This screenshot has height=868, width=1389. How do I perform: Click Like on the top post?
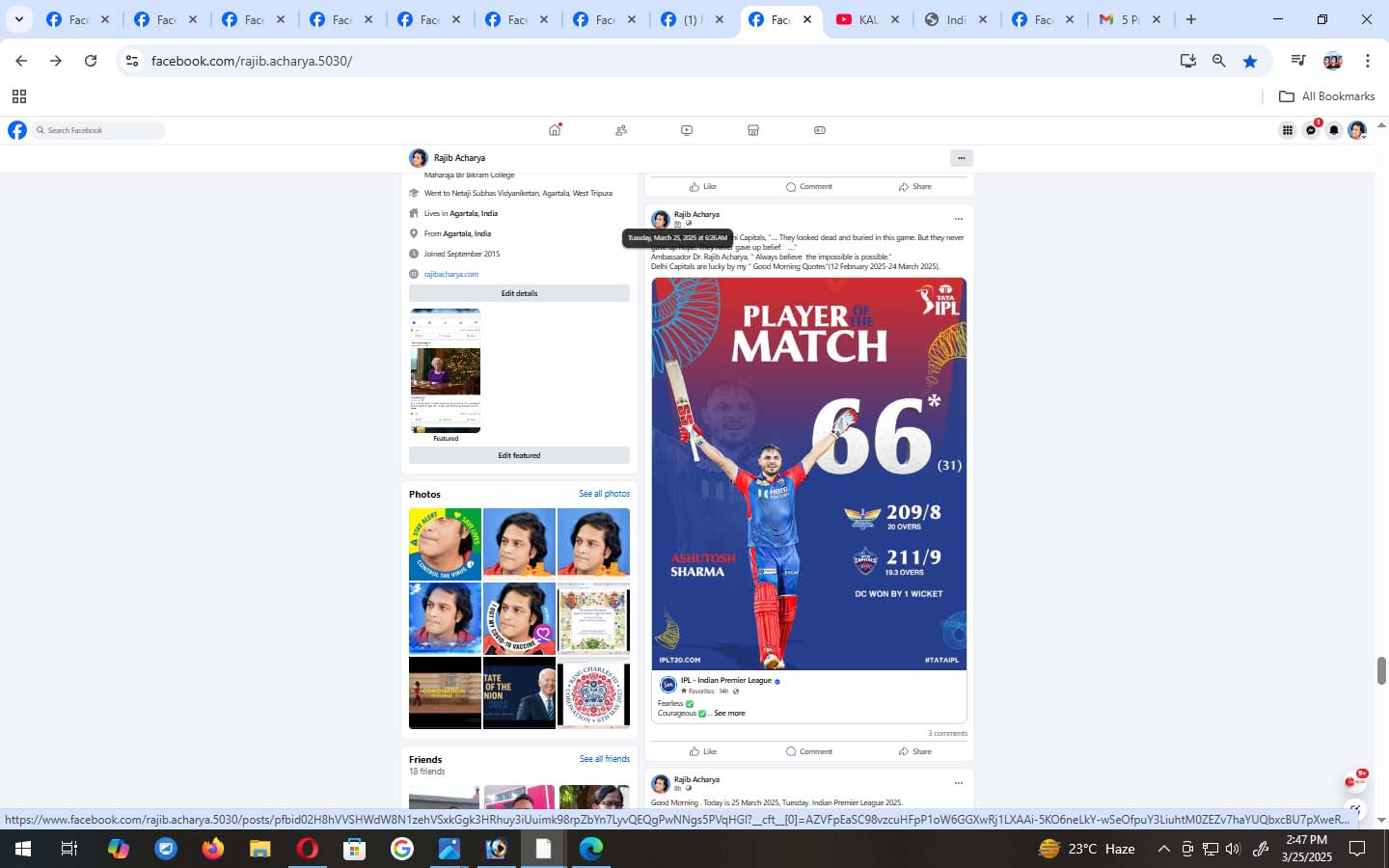click(703, 186)
